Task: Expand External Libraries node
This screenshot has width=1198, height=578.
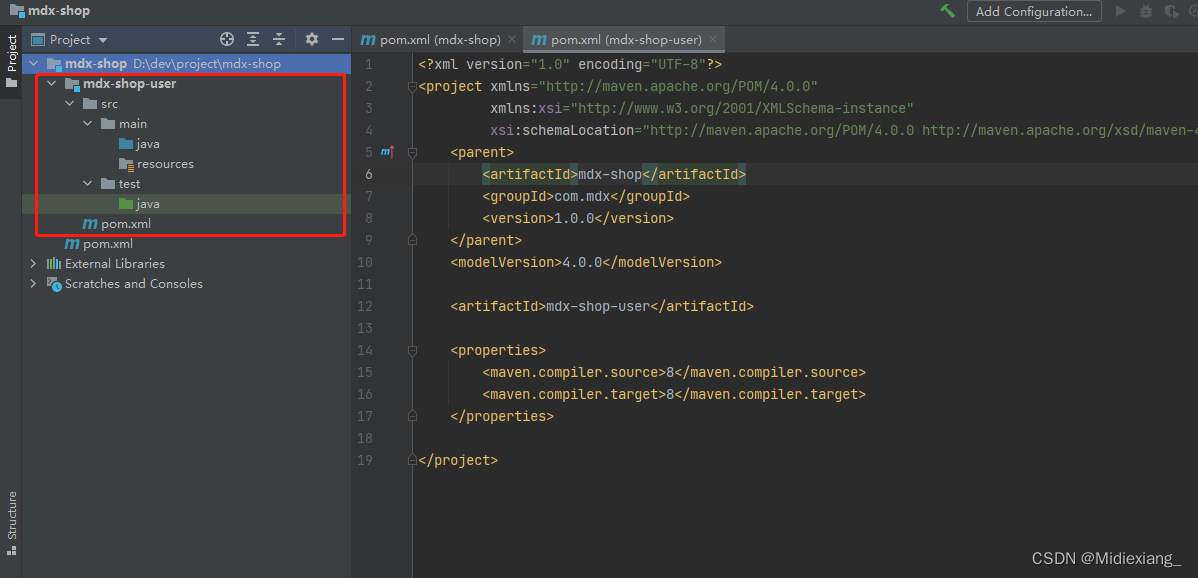Action: coord(34,264)
